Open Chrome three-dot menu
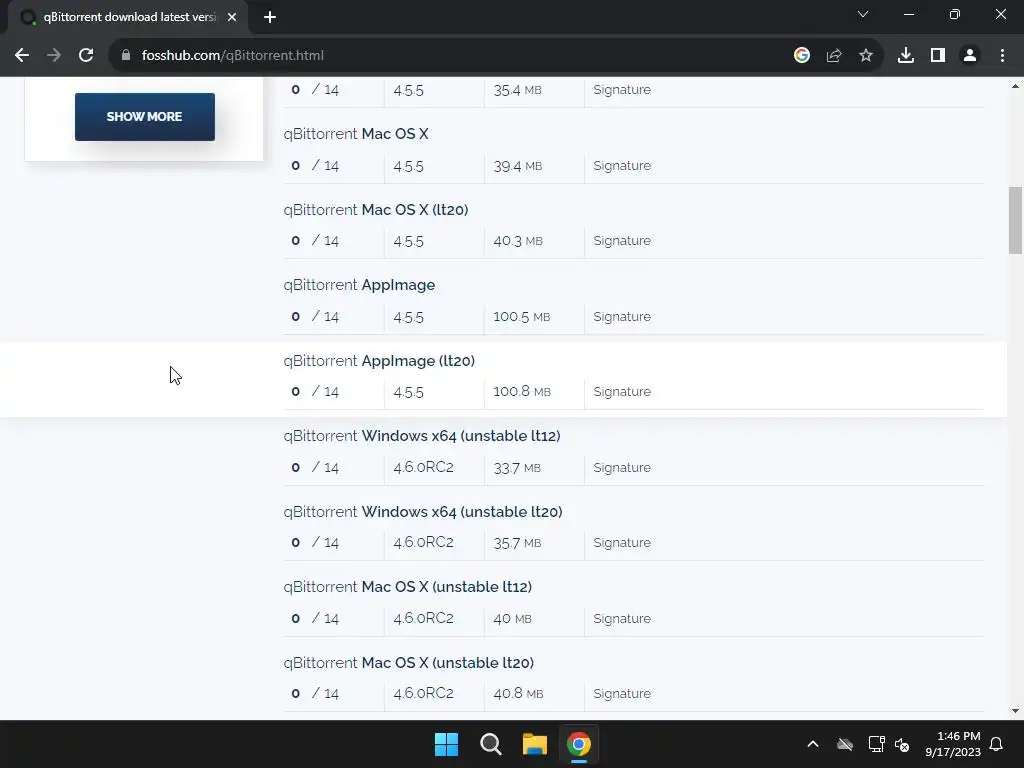Screen dimensions: 1024x768 tap(1002, 56)
